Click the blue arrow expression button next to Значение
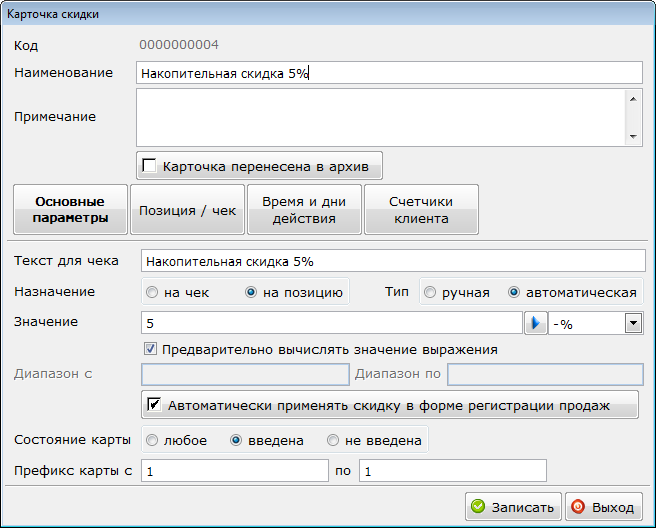Screen dimensions: 656x528 536,323
